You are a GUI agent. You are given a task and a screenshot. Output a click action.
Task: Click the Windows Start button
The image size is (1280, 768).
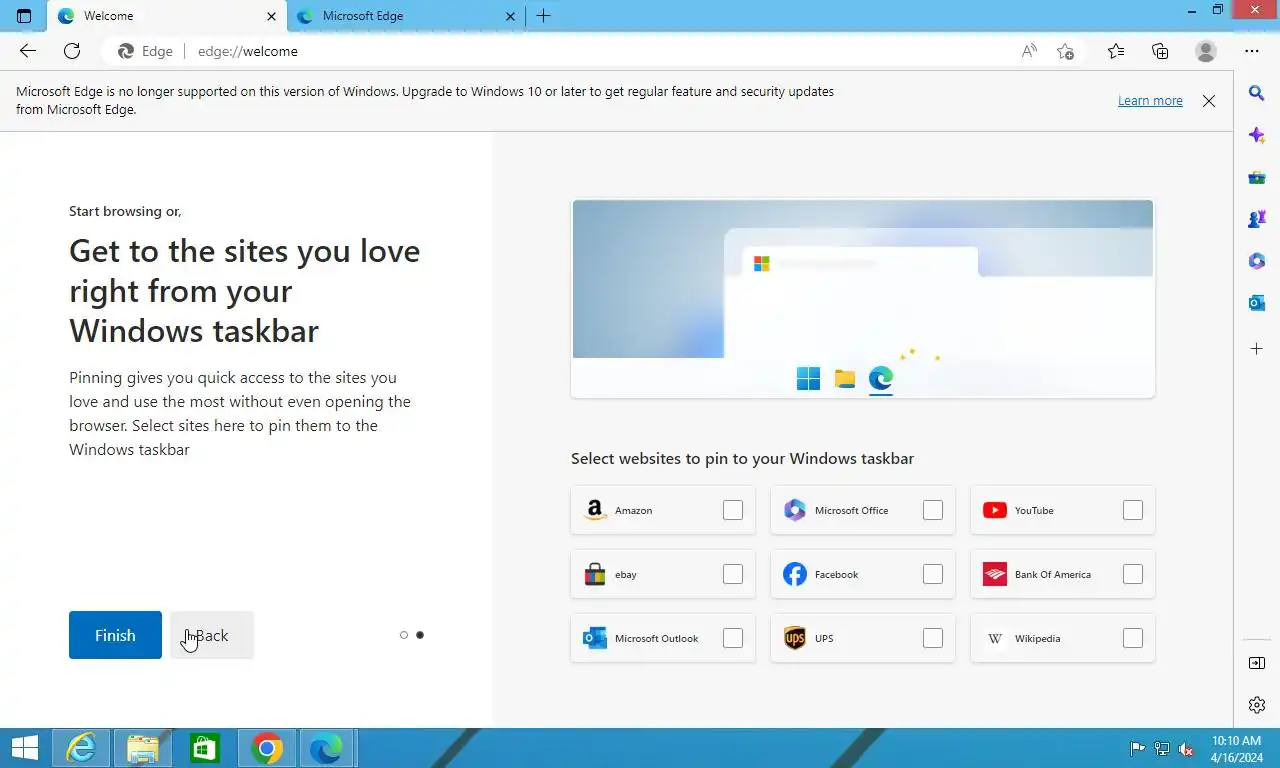tap(24, 748)
